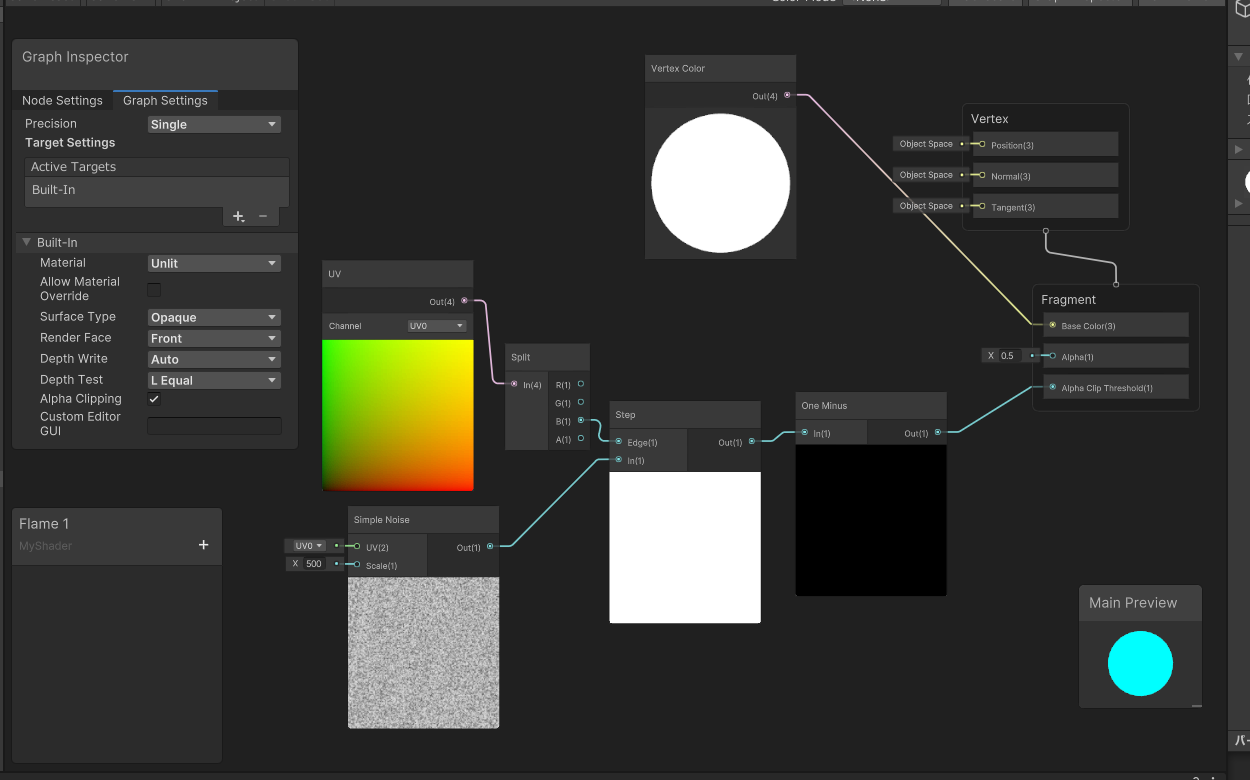The width and height of the screenshot is (1250, 780).
Task: Click Simple Noise Scale X 500 field
Action: tap(315, 564)
